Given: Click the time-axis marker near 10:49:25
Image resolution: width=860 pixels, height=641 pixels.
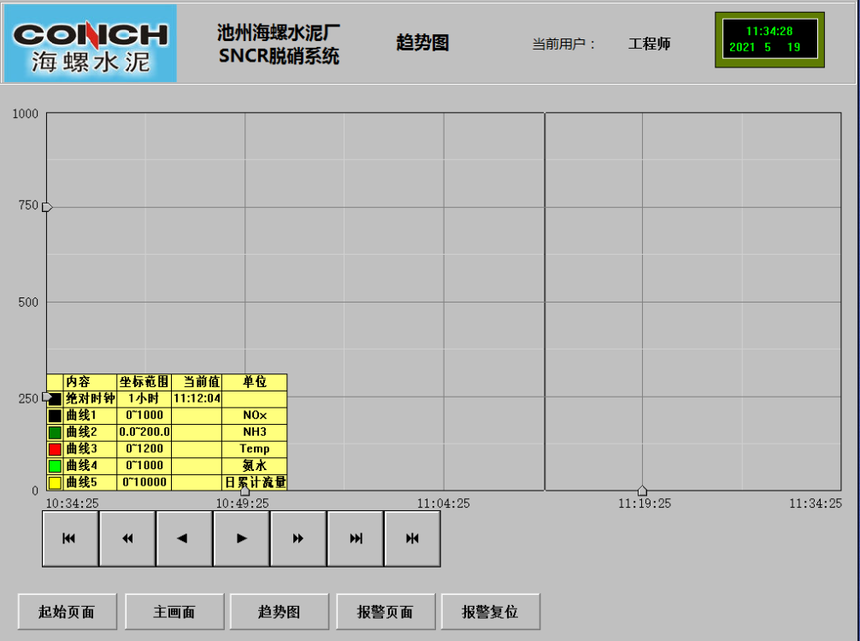Looking at the screenshot, I should [245, 491].
